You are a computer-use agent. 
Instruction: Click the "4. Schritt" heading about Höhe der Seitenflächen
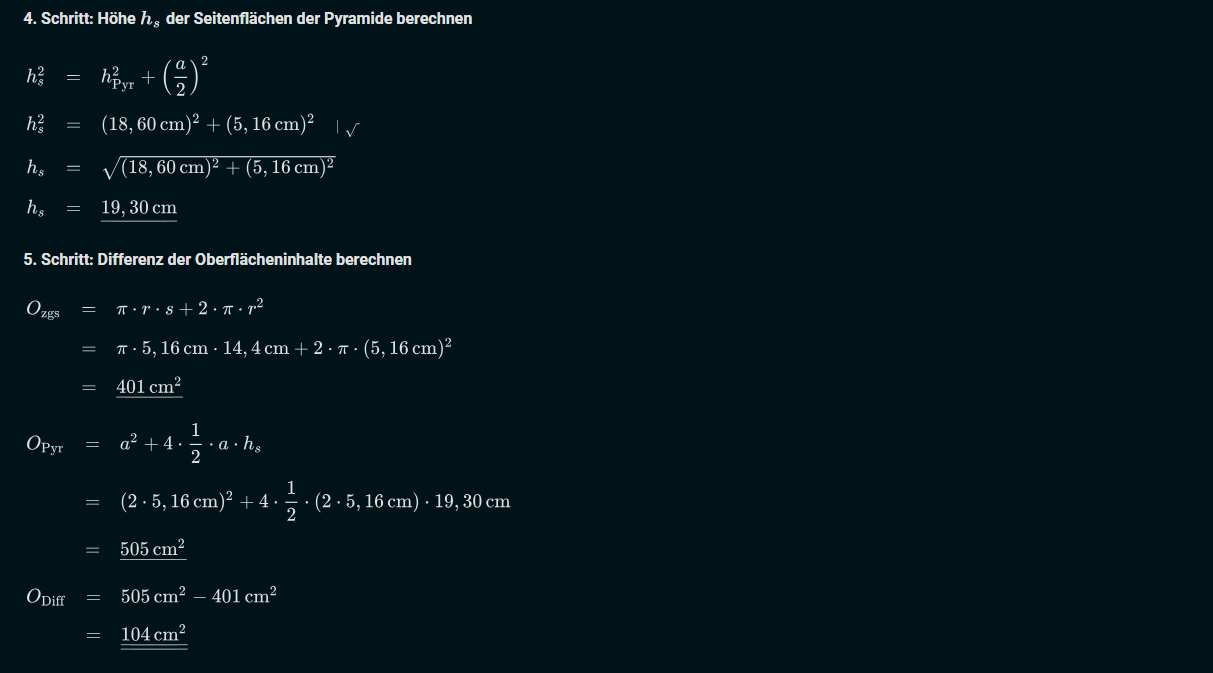point(248,19)
